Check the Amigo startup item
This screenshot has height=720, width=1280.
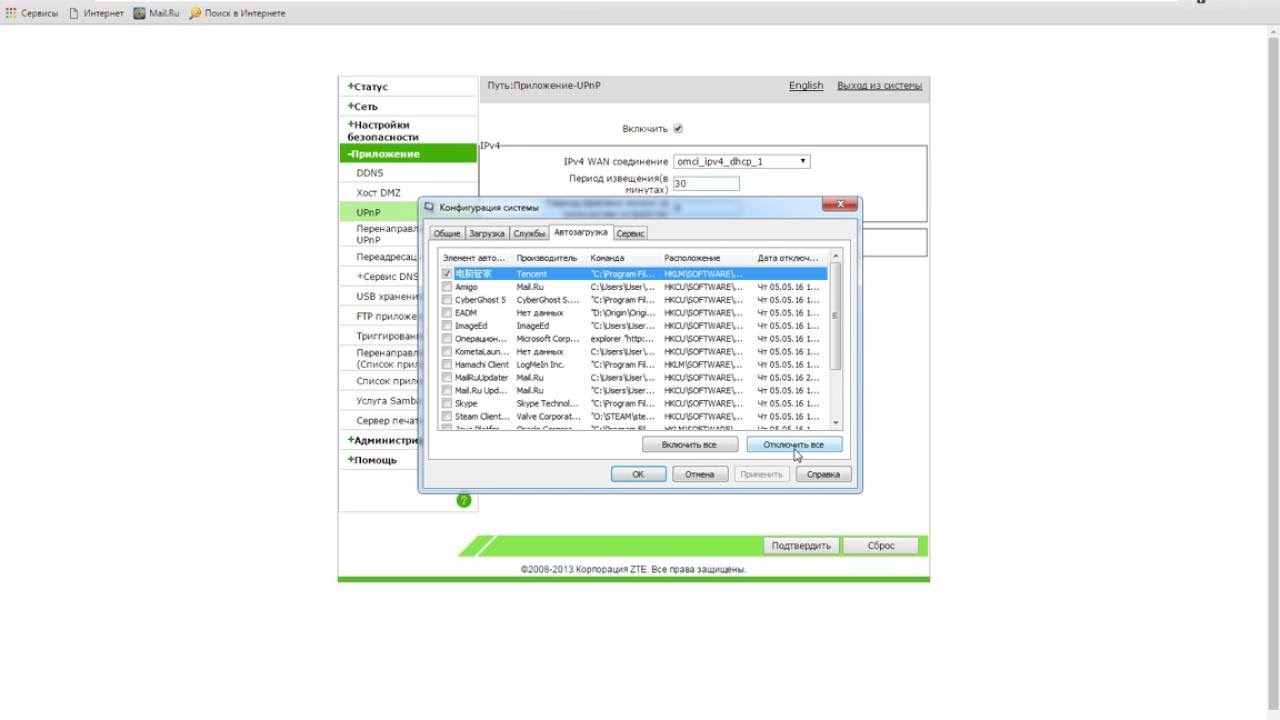(x=447, y=287)
